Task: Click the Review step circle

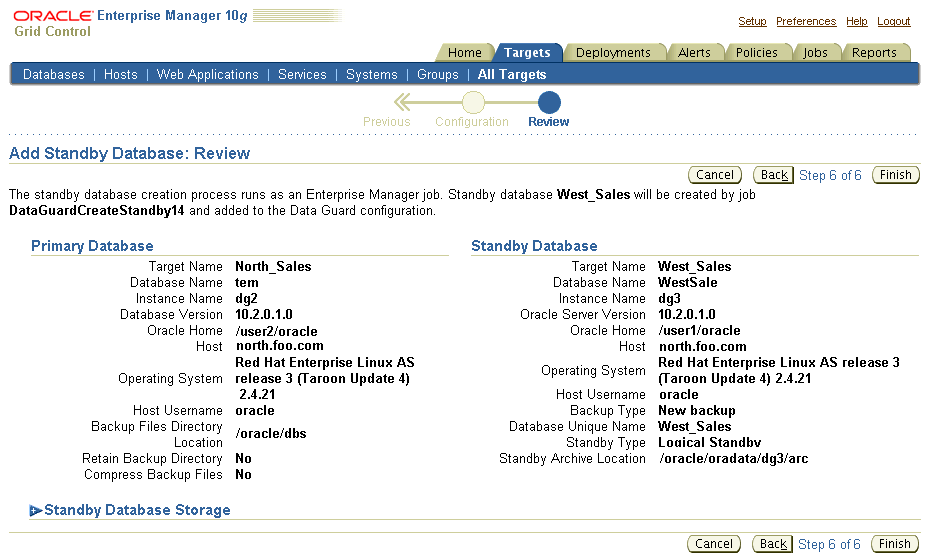Action: click(x=549, y=102)
